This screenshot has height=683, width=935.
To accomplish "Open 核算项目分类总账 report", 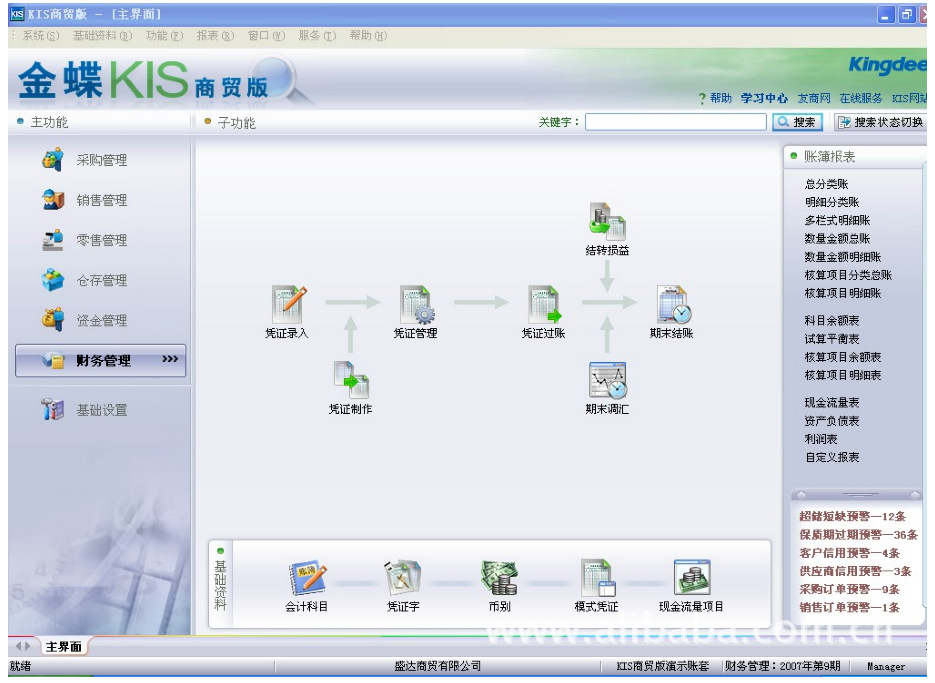I will (x=848, y=275).
